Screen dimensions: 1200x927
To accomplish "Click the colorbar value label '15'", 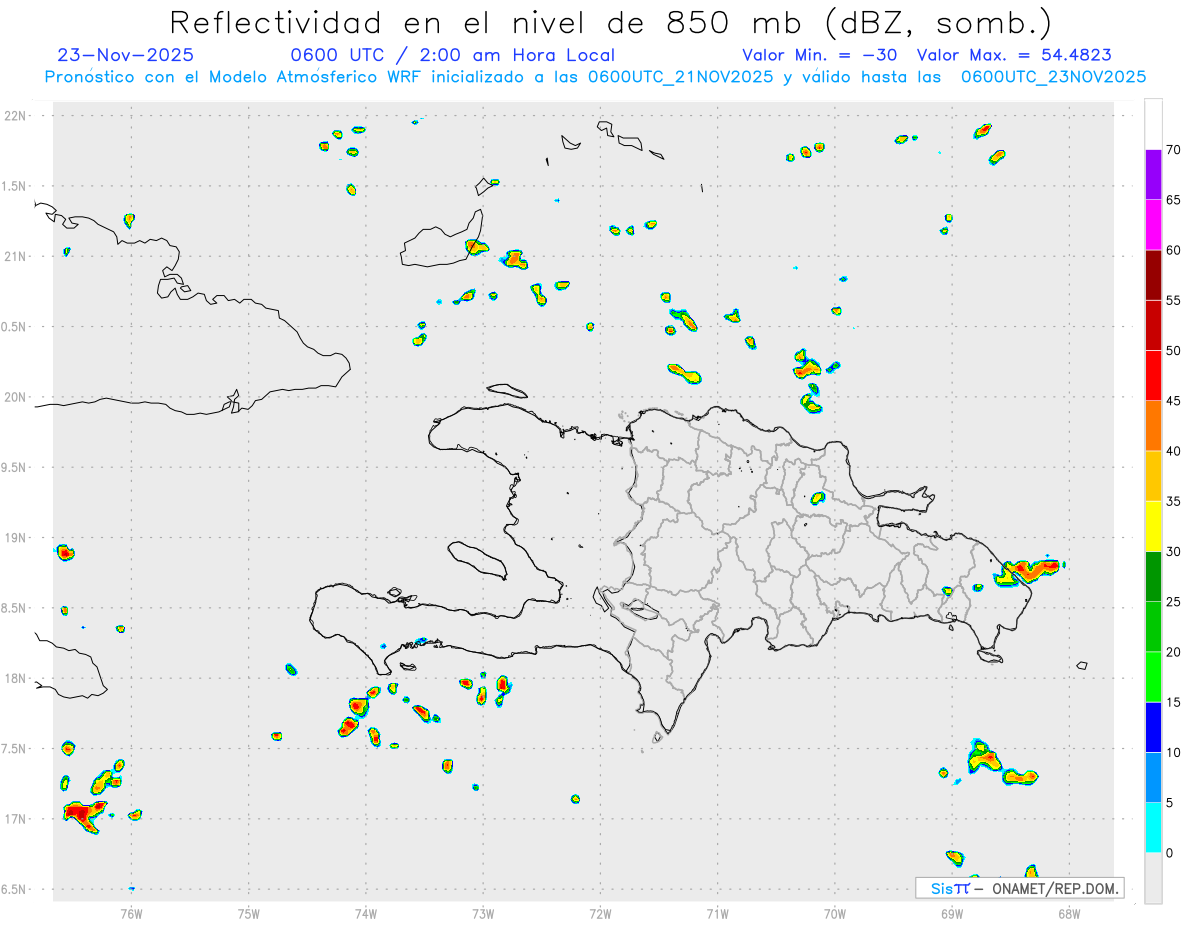I will click(x=1174, y=702).
